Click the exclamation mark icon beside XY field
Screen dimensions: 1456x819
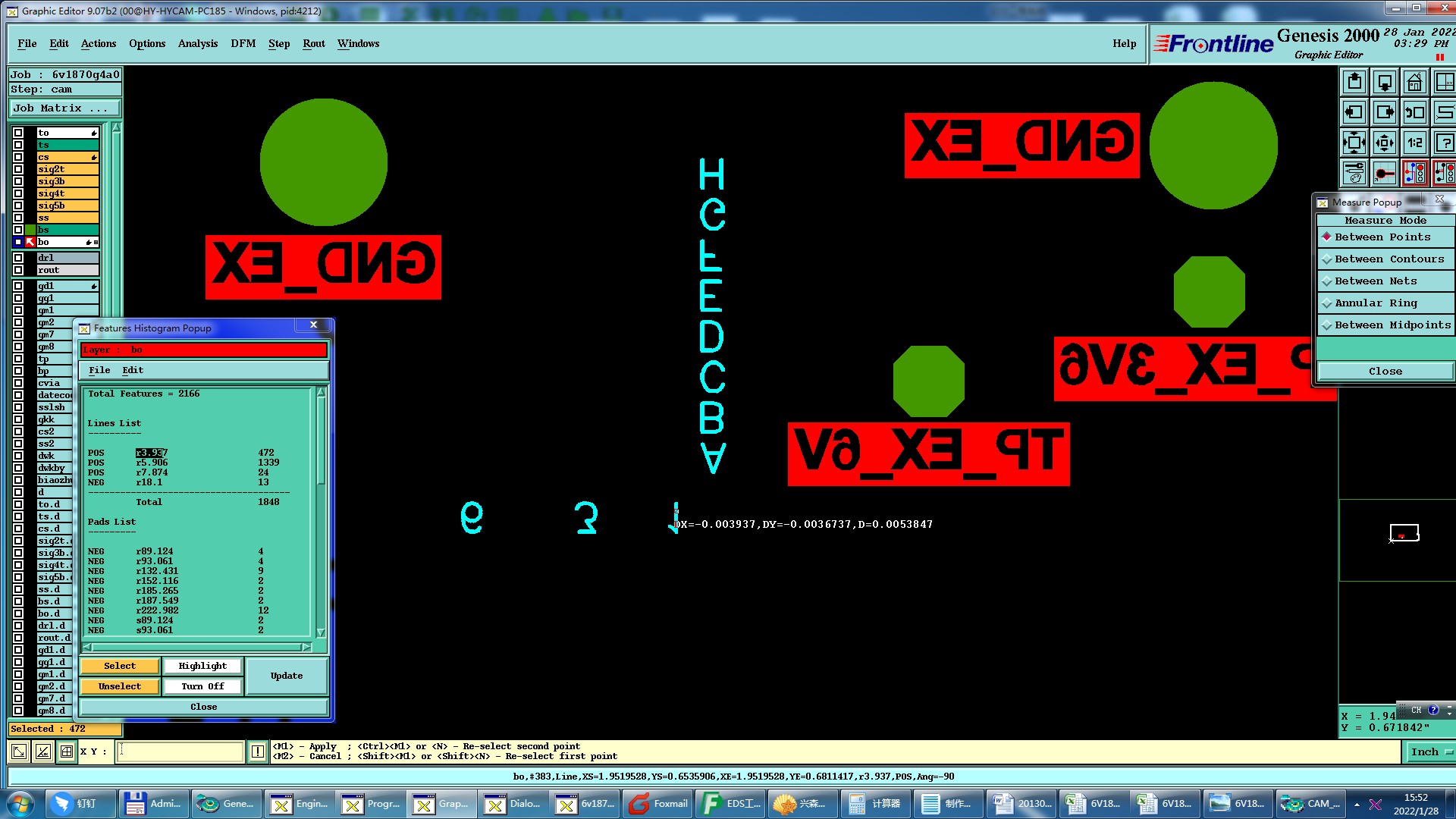(258, 752)
